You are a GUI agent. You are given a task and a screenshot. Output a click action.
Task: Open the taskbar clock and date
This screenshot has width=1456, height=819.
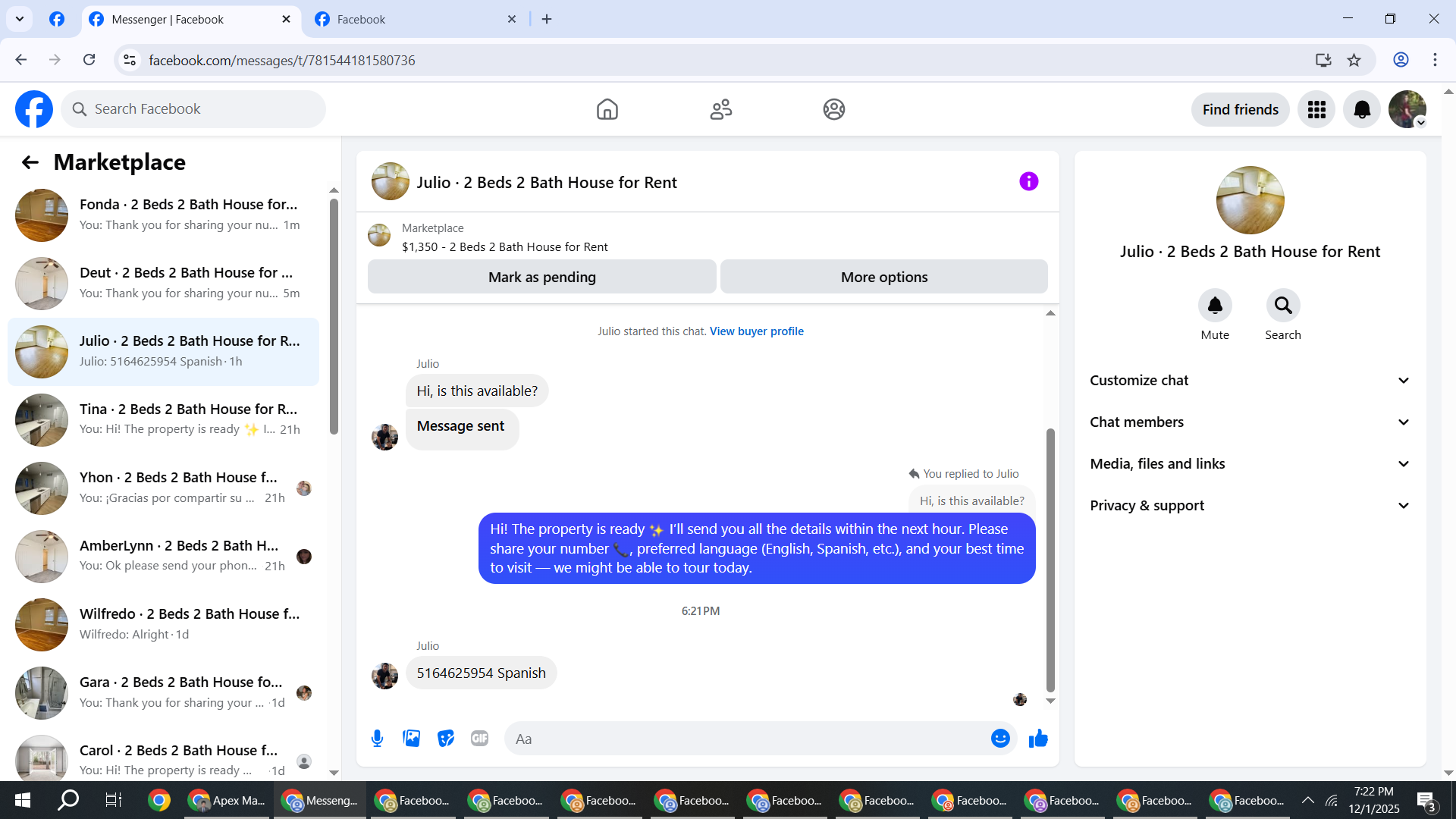pyautogui.click(x=1374, y=800)
